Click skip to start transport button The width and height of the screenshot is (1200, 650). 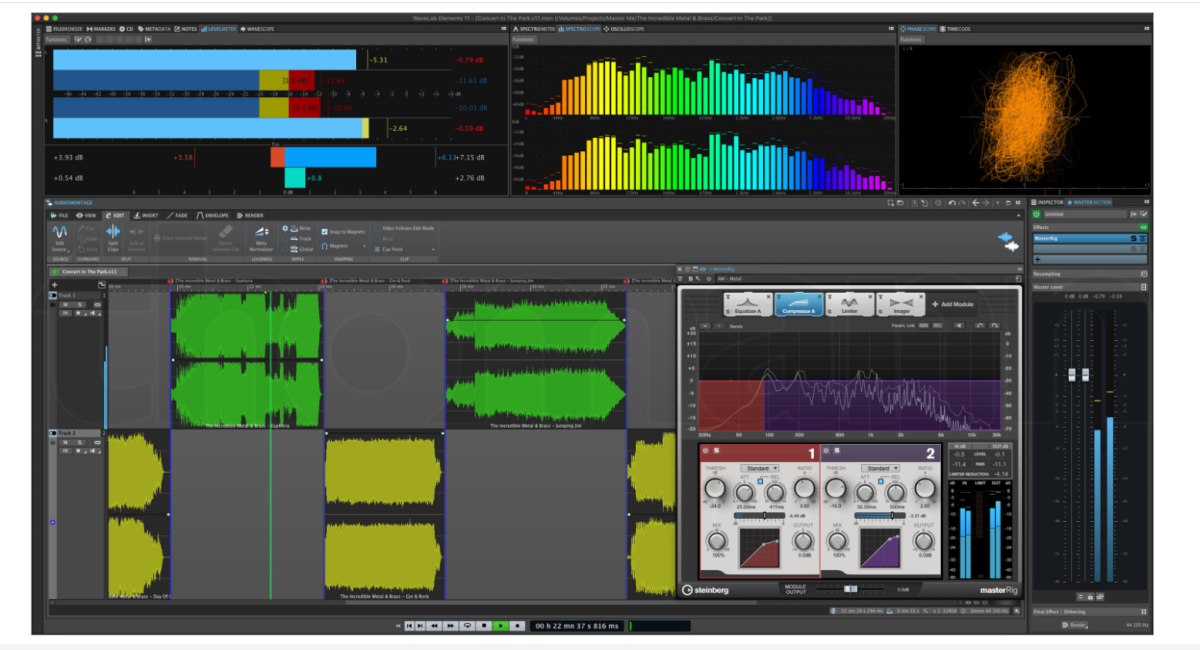410,625
